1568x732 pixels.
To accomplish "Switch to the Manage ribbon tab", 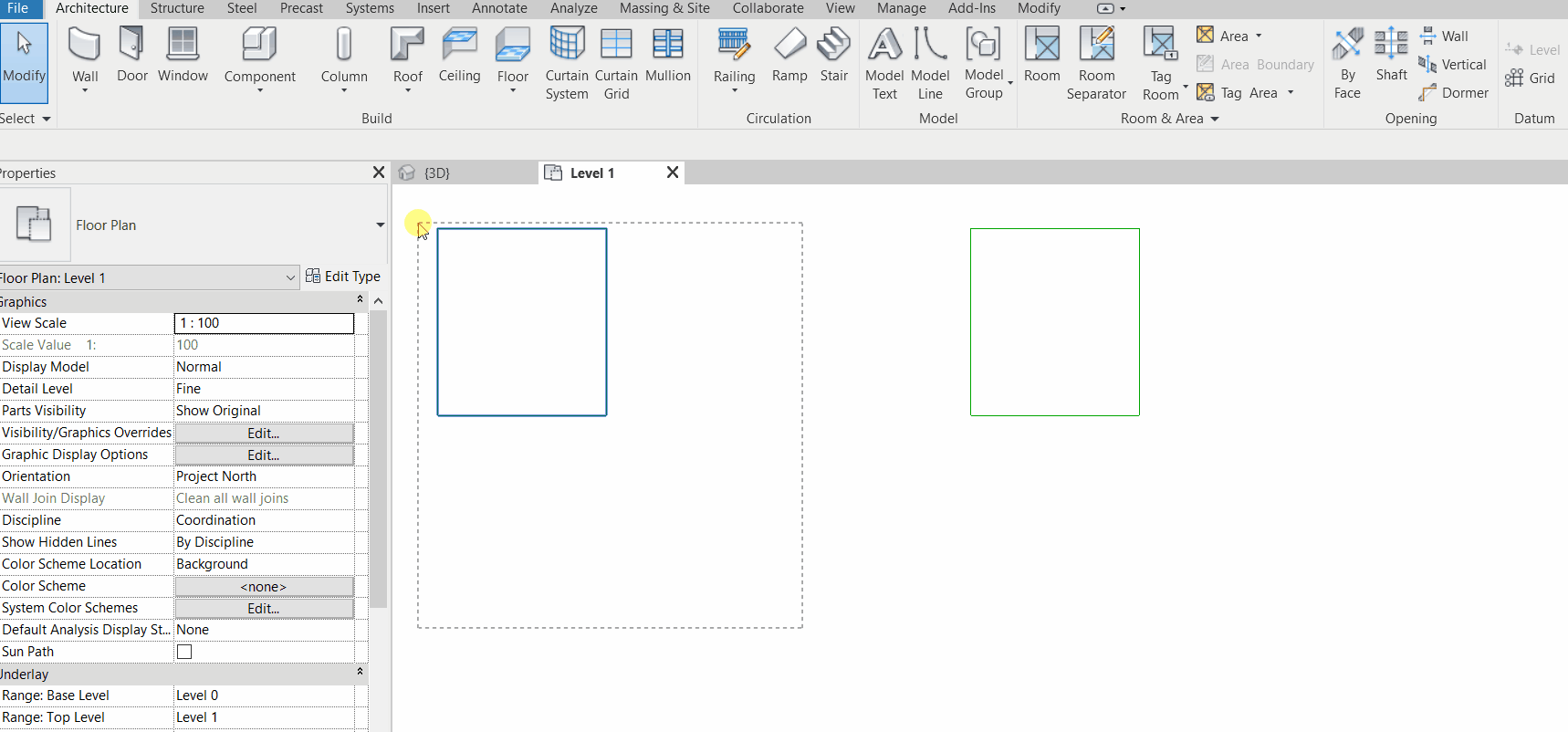I will pyautogui.click(x=902, y=8).
